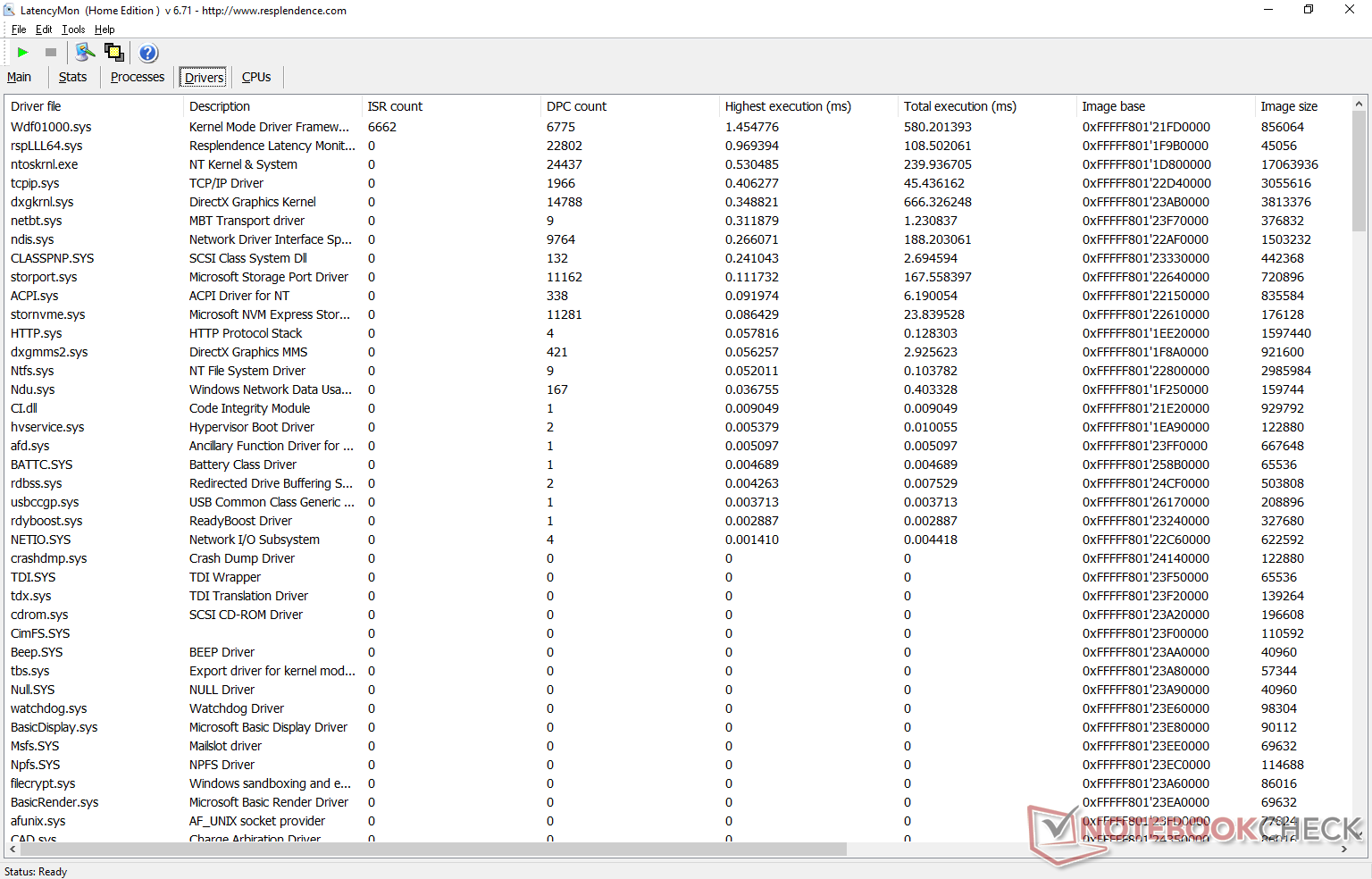Click the 'TDI Translation Driver' description
The image size is (1372, 879).
(248, 596)
